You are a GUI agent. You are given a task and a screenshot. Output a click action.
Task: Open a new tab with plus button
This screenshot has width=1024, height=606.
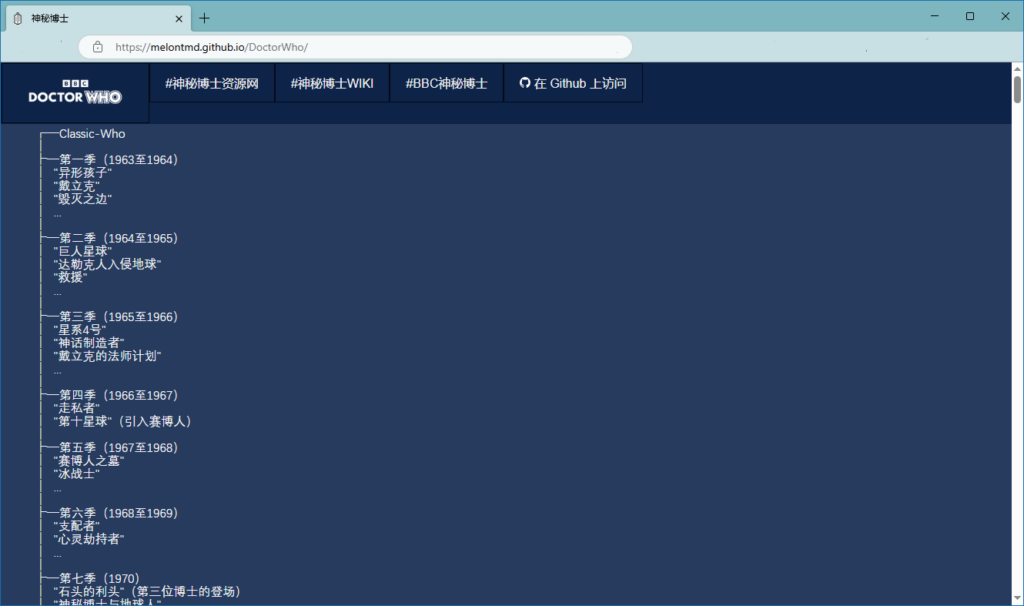tap(204, 18)
